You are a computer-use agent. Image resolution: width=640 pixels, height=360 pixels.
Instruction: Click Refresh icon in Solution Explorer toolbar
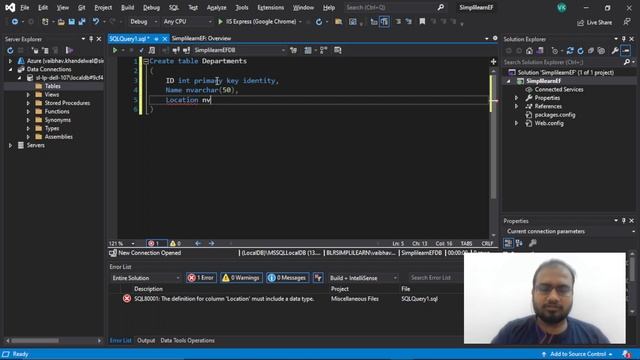coord(580,51)
